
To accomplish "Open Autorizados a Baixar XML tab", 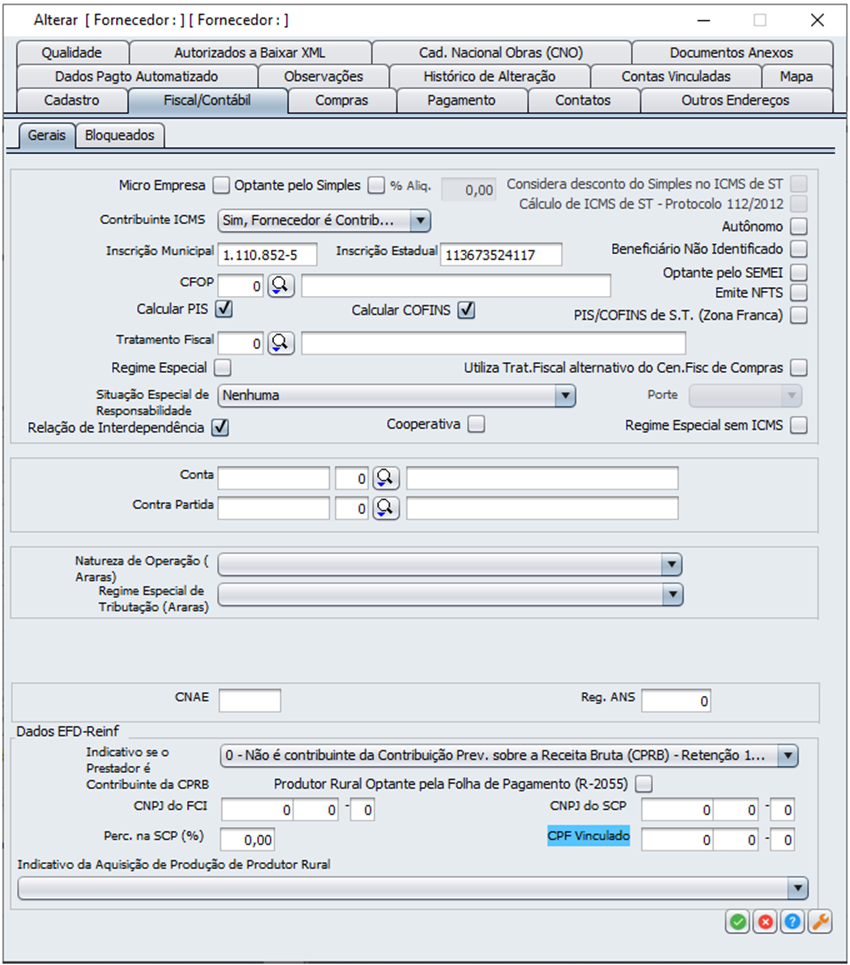I will pyautogui.click(x=250, y=52).
